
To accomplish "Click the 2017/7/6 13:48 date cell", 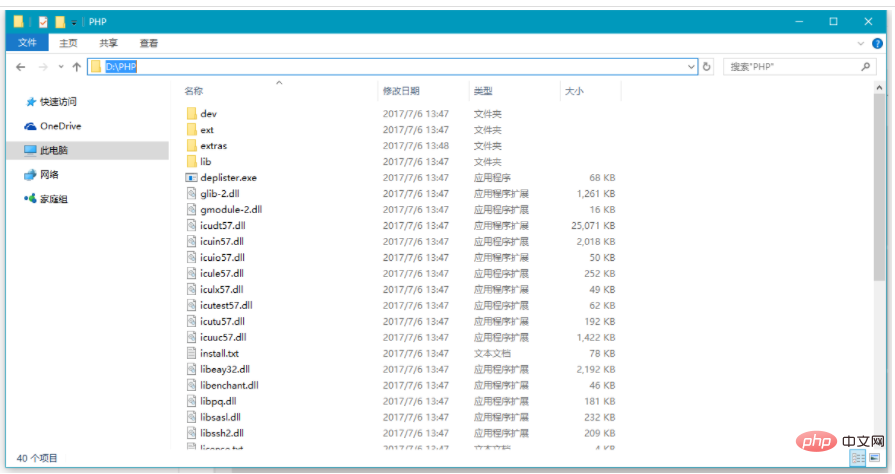I will [x=416, y=146].
